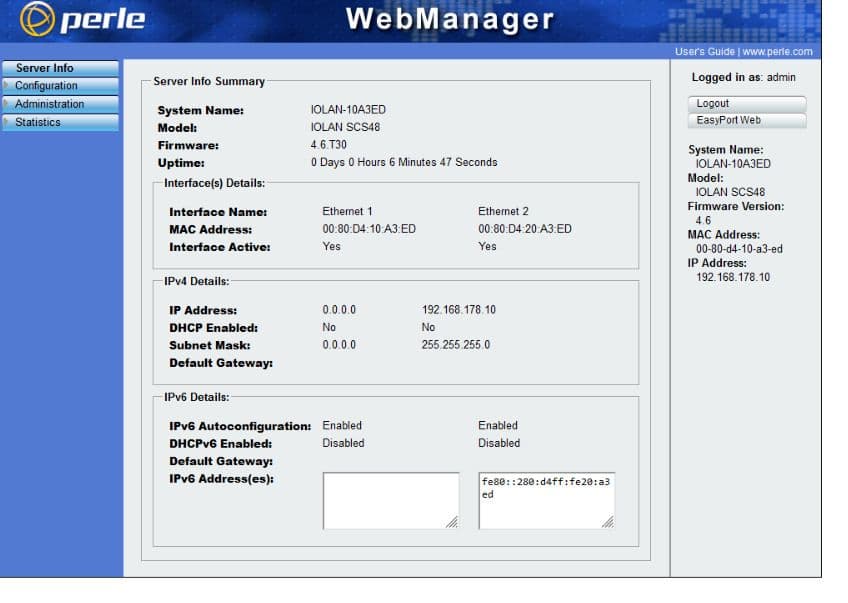Click the WebManager title text

pos(449,19)
